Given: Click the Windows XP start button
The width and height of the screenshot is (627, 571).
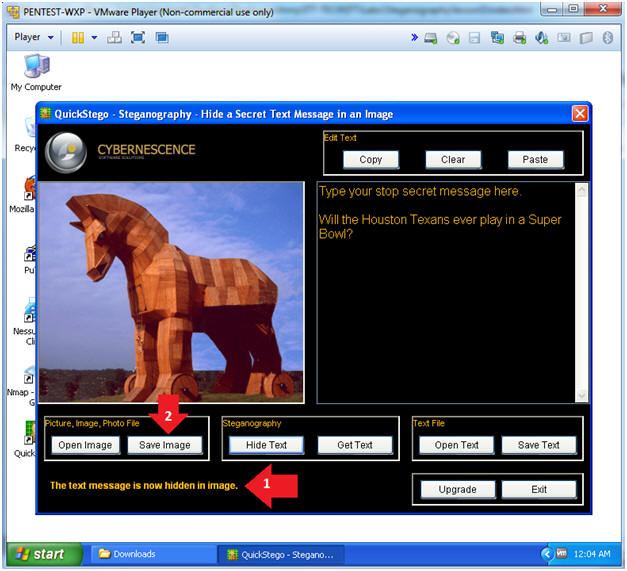Looking at the screenshot, I should pyautogui.click(x=44, y=554).
